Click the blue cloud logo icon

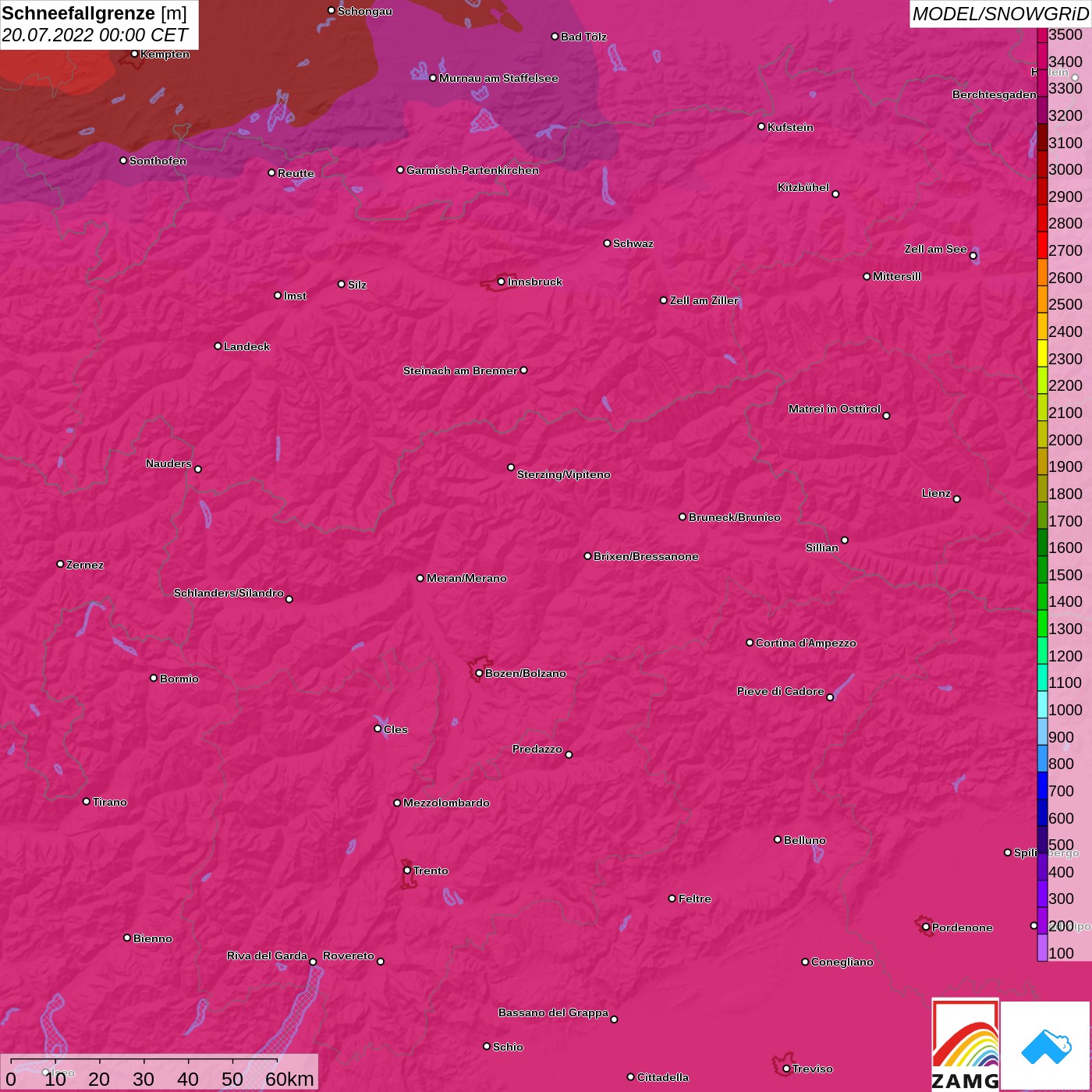1045,1046
